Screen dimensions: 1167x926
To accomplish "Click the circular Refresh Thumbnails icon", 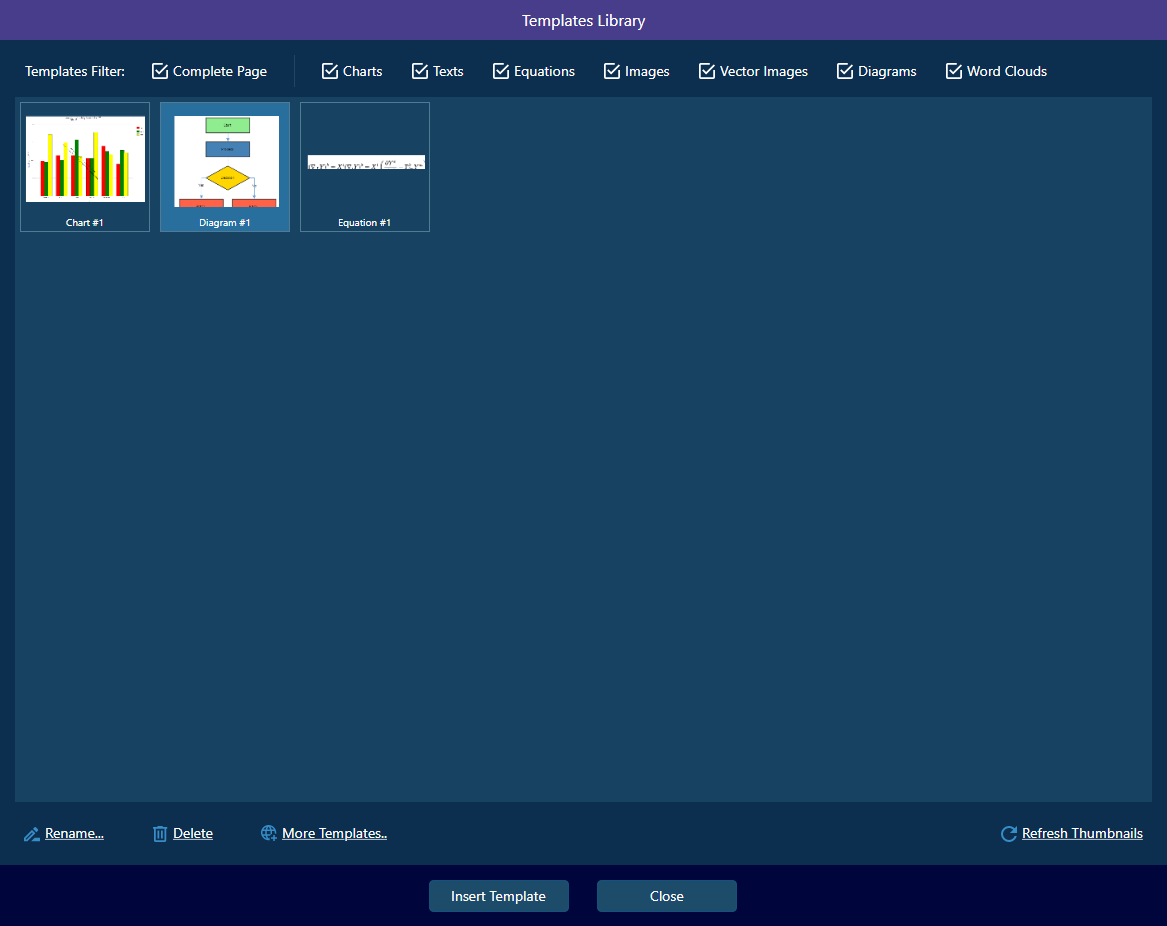I will pyautogui.click(x=1008, y=834).
